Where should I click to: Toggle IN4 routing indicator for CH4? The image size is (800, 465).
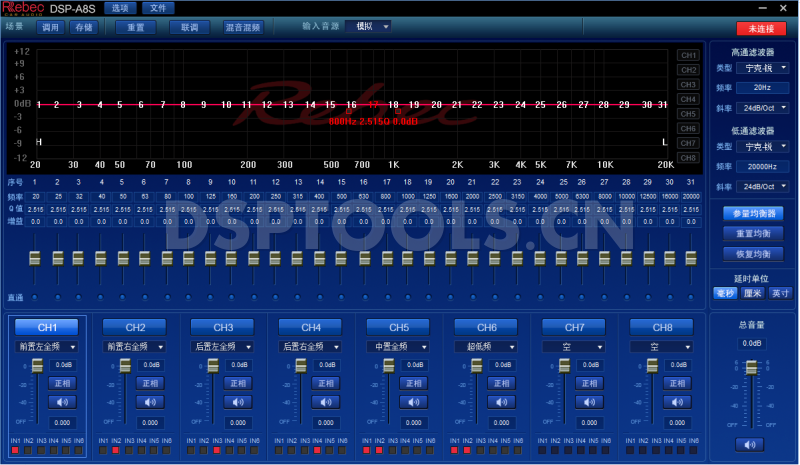[317, 450]
